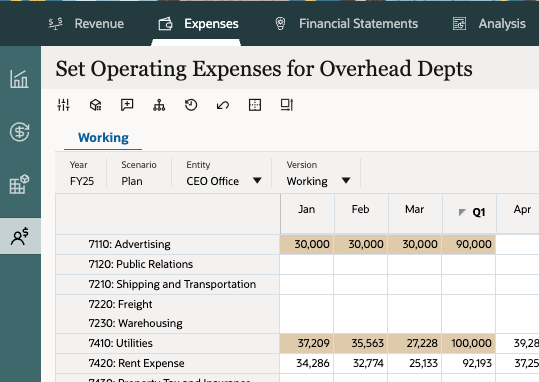Image resolution: width=539 pixels, height=382 pixels.
Task: Open the sliders adjust toolbar icon
Action: click(64, 105)
